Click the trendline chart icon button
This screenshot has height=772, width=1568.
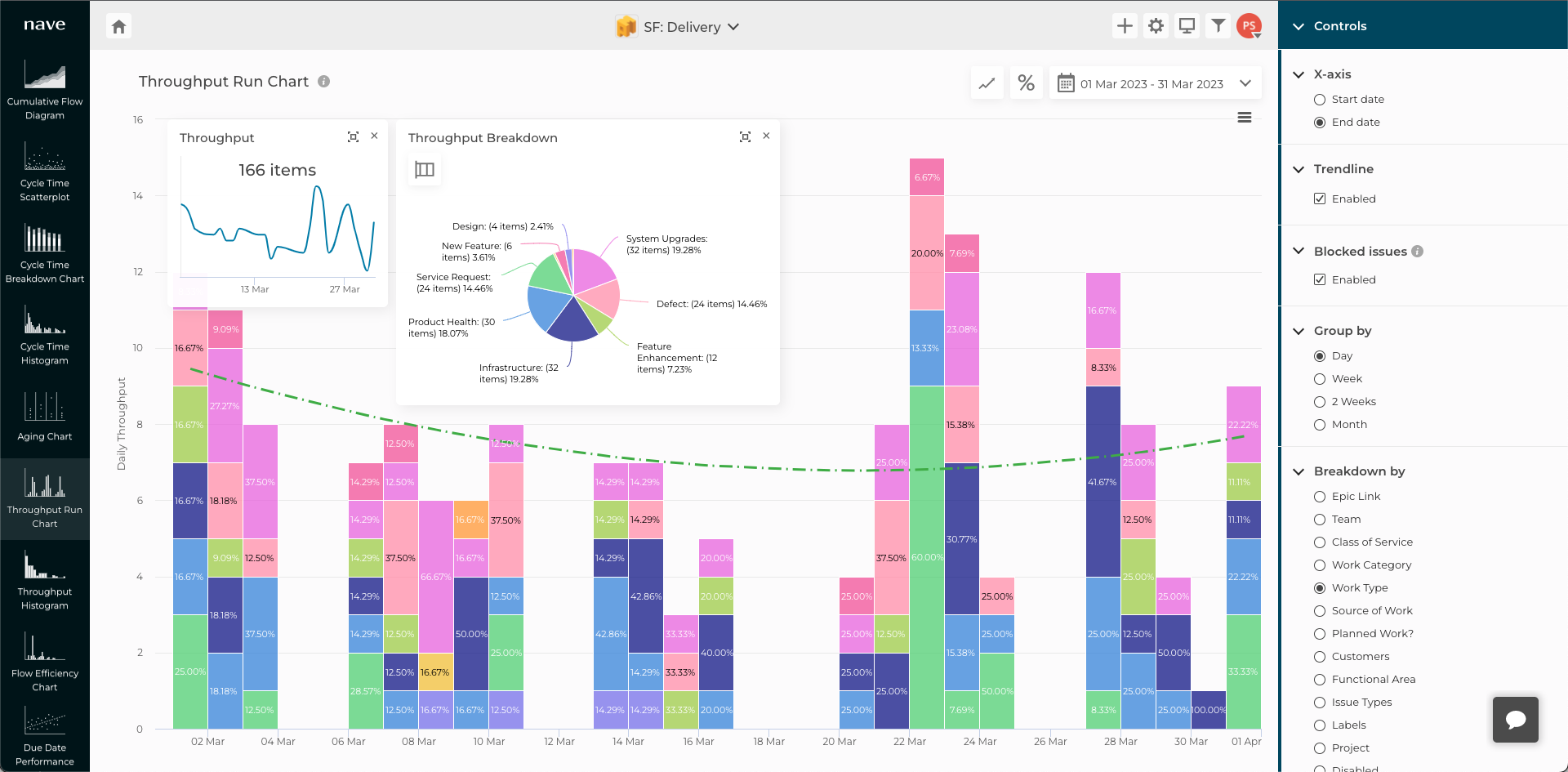(x=987, y=83)
